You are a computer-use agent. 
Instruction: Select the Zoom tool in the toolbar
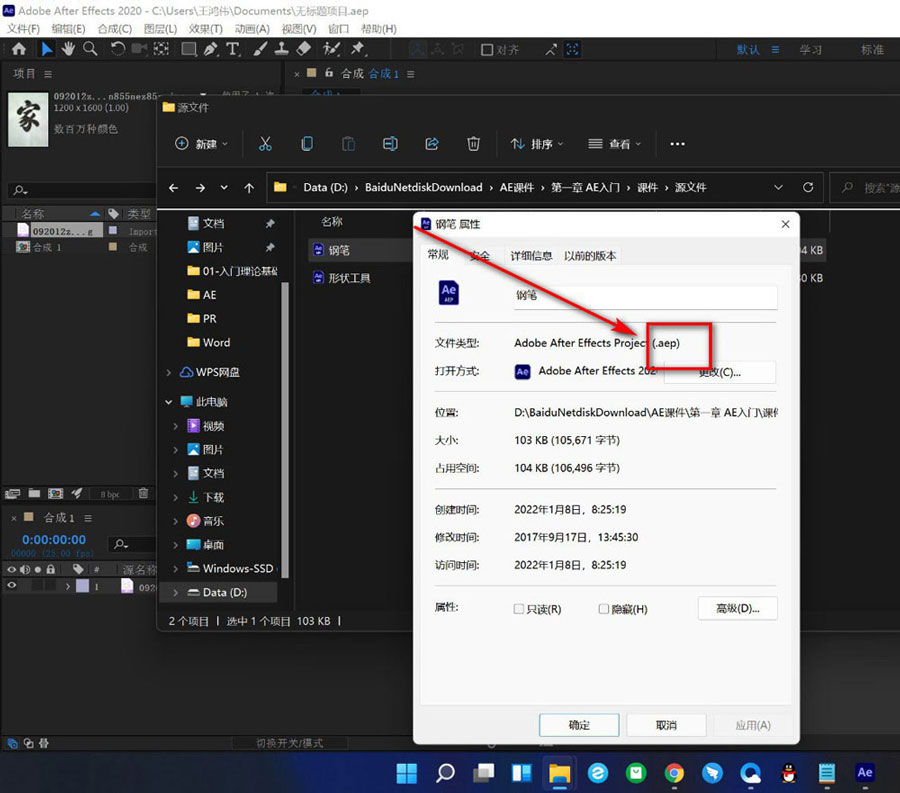pos(91,49)
